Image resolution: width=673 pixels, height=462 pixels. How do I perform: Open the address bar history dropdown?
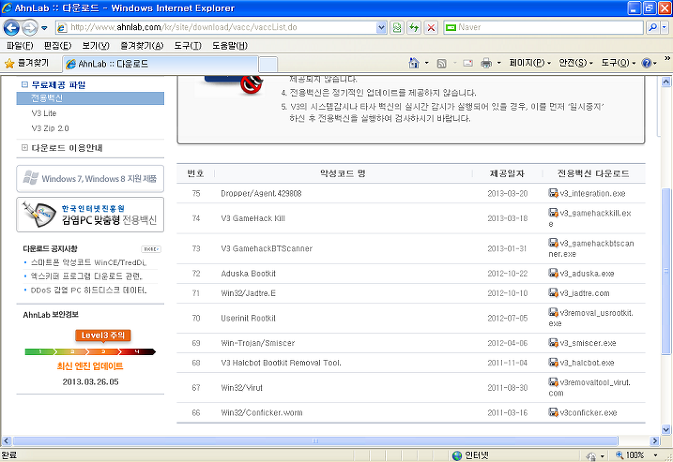tap(381, 27)
